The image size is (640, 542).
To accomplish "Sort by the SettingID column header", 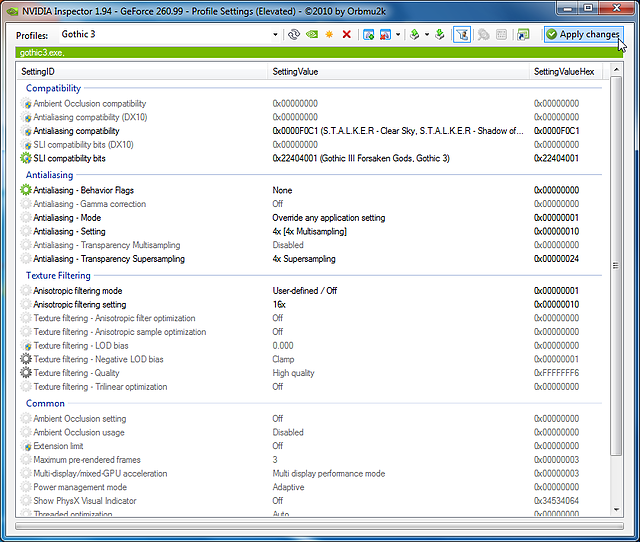I will pos(142,71).
